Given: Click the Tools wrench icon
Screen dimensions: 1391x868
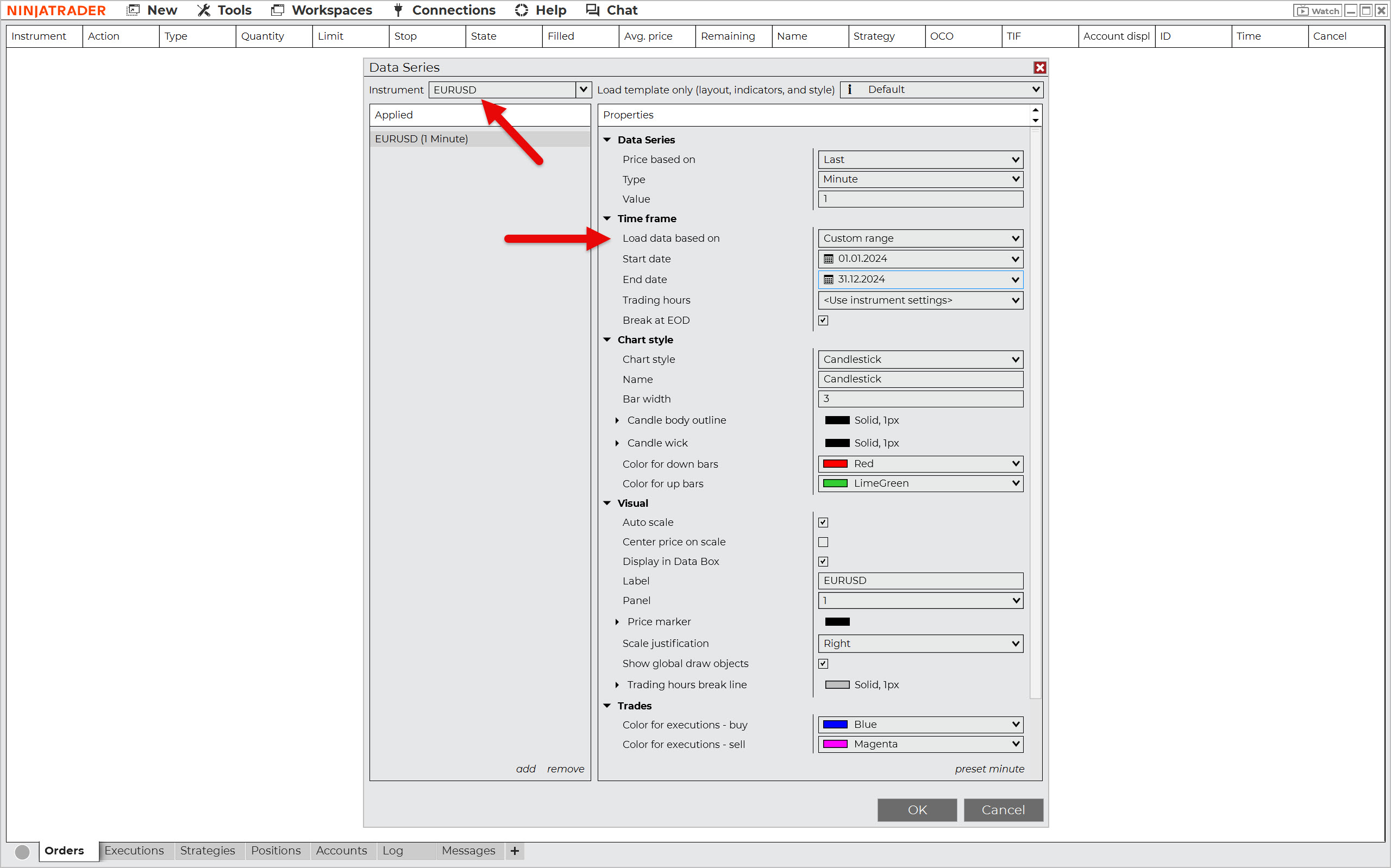Looking at the screenshot, I should coord(204,10).
